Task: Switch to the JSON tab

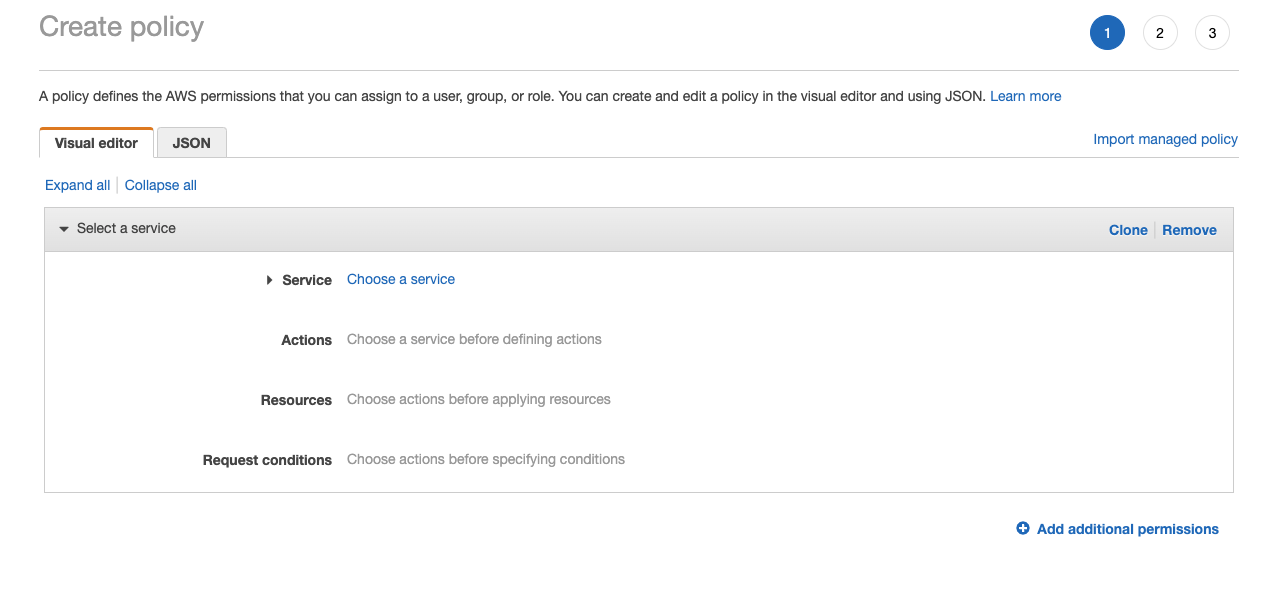Action: 192,143
